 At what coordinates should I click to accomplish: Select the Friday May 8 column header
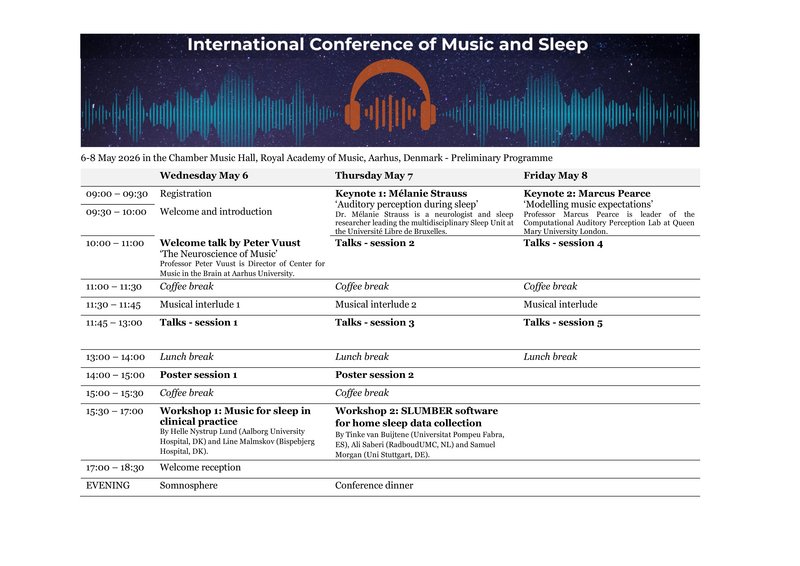(555, 176)
